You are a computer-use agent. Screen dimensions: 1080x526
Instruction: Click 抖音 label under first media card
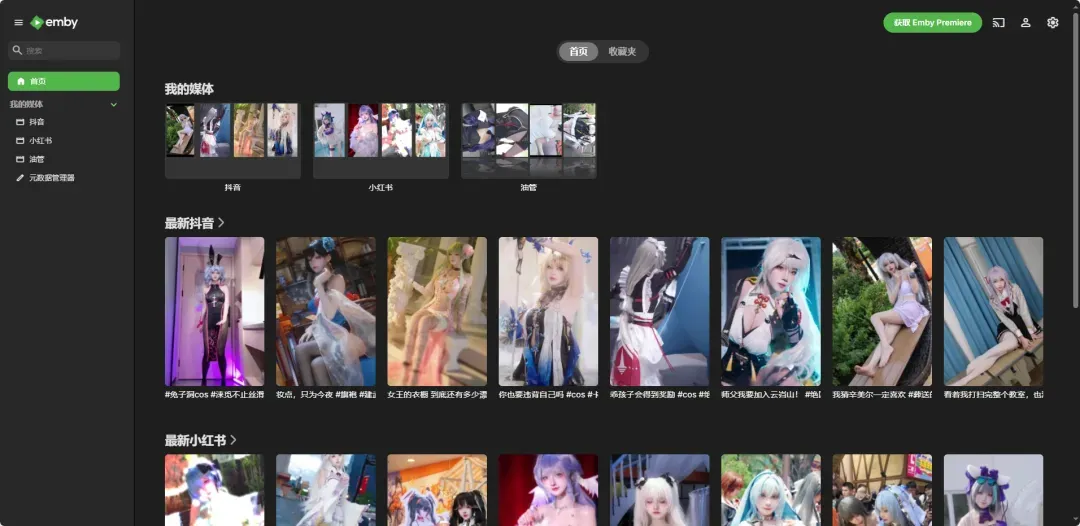pos(233,187)
